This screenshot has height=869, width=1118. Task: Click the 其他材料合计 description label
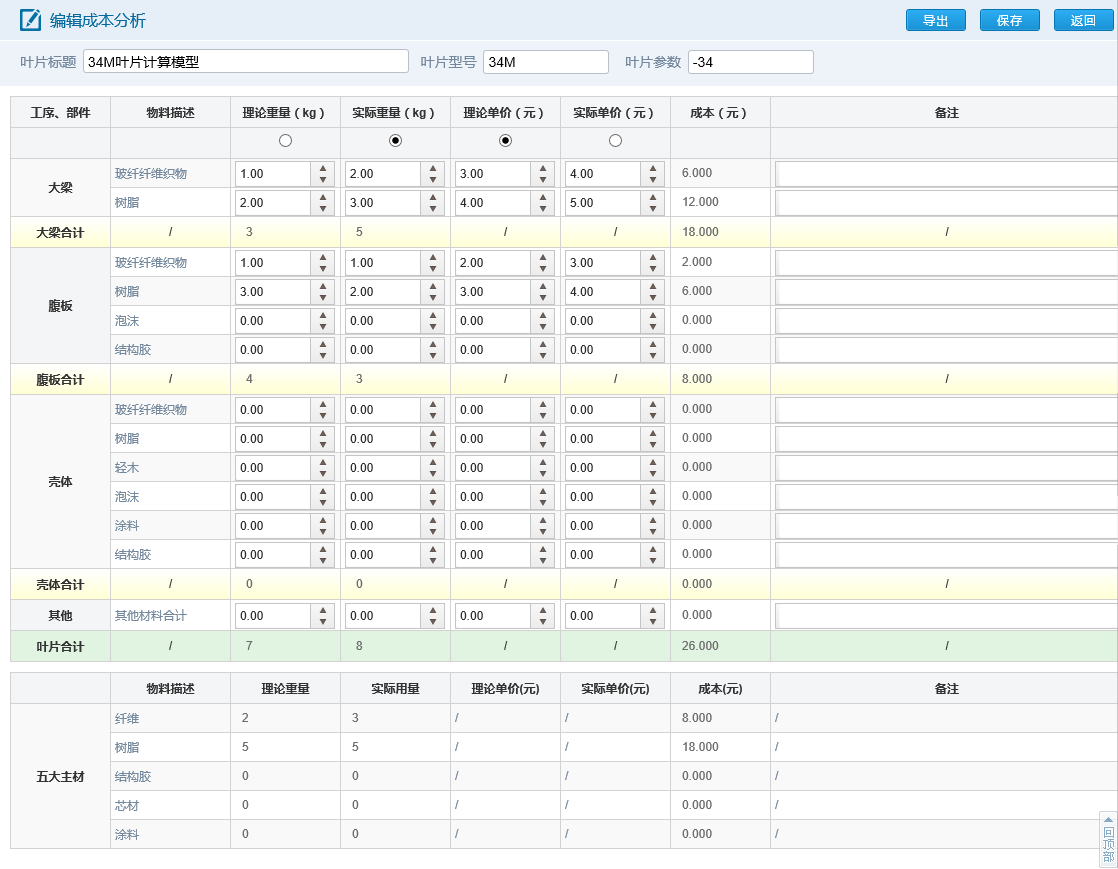click(x=150, y=615)
